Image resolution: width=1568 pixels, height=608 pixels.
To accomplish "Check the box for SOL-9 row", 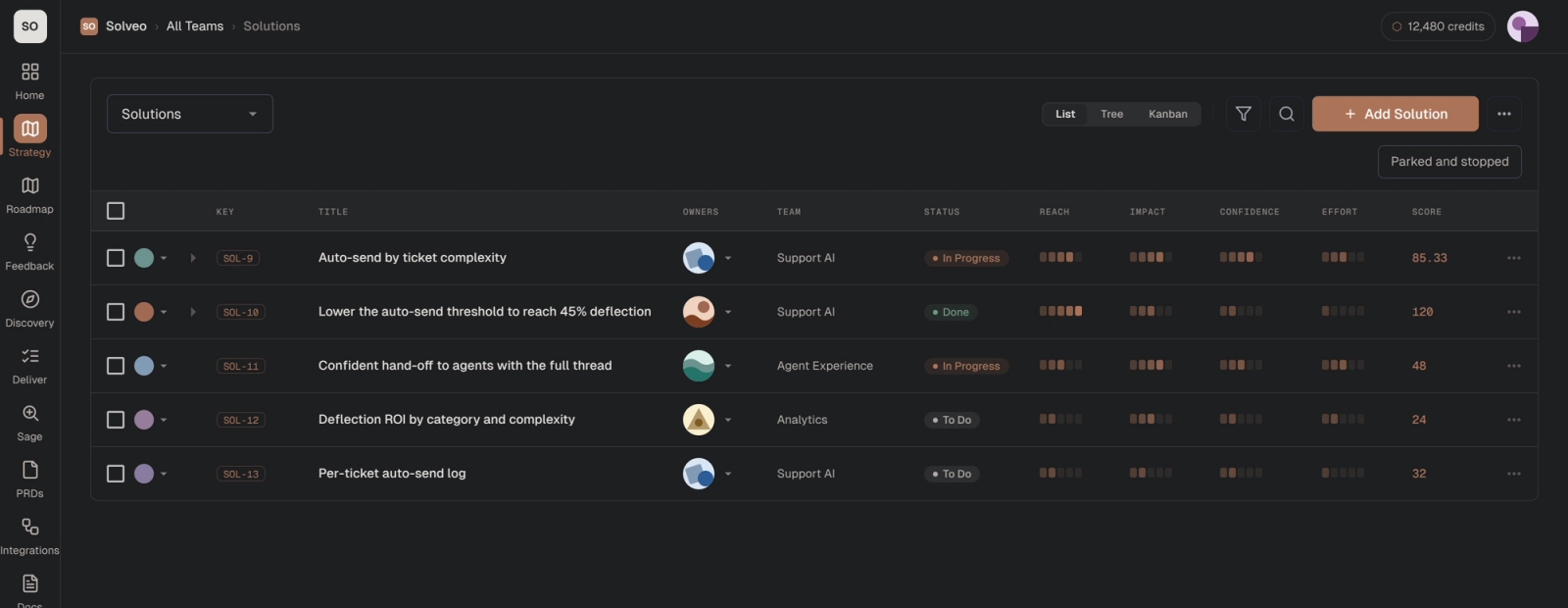I will (x=116, y=258).
